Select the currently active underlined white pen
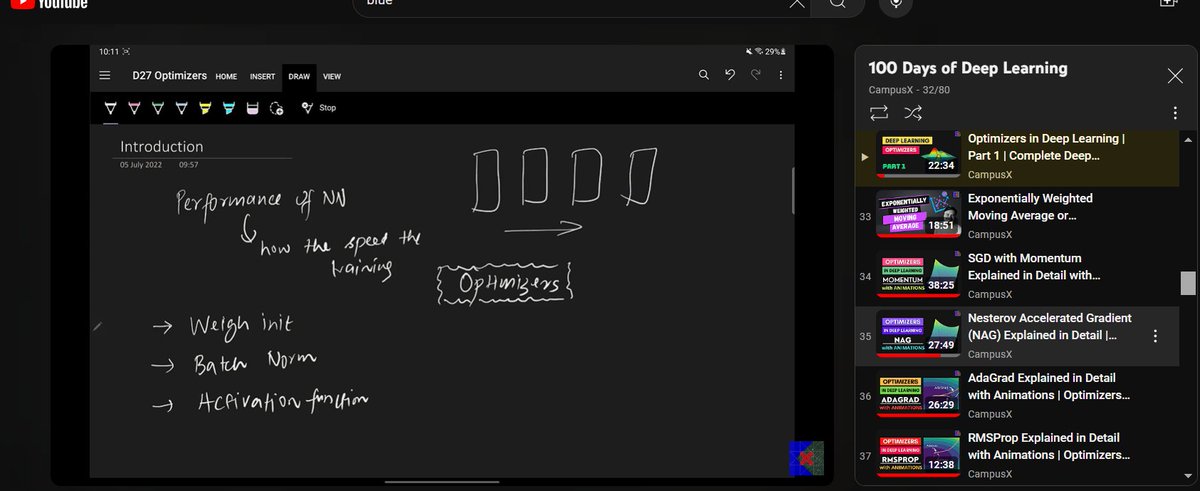Viewport: 1200px width, 491px height. [111, 107]
